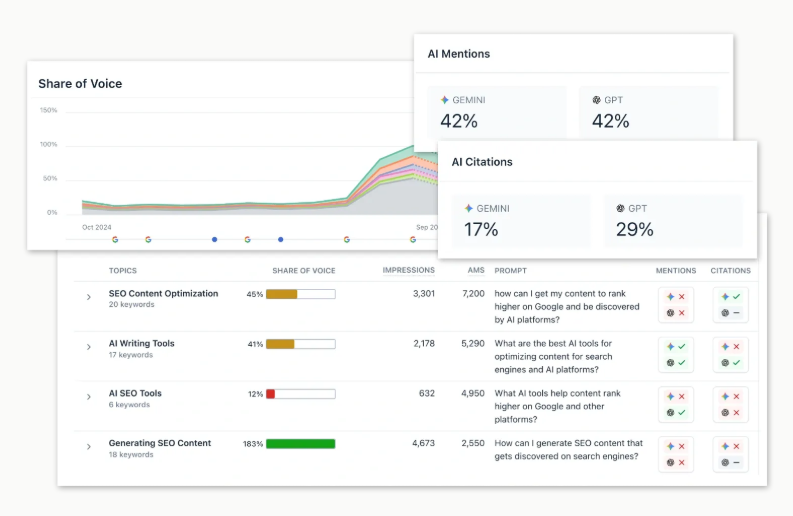Select the GPT icon in AI Citations card
Image resolution: width=793 pixels, height=516 pixels.
pos(621,208)
